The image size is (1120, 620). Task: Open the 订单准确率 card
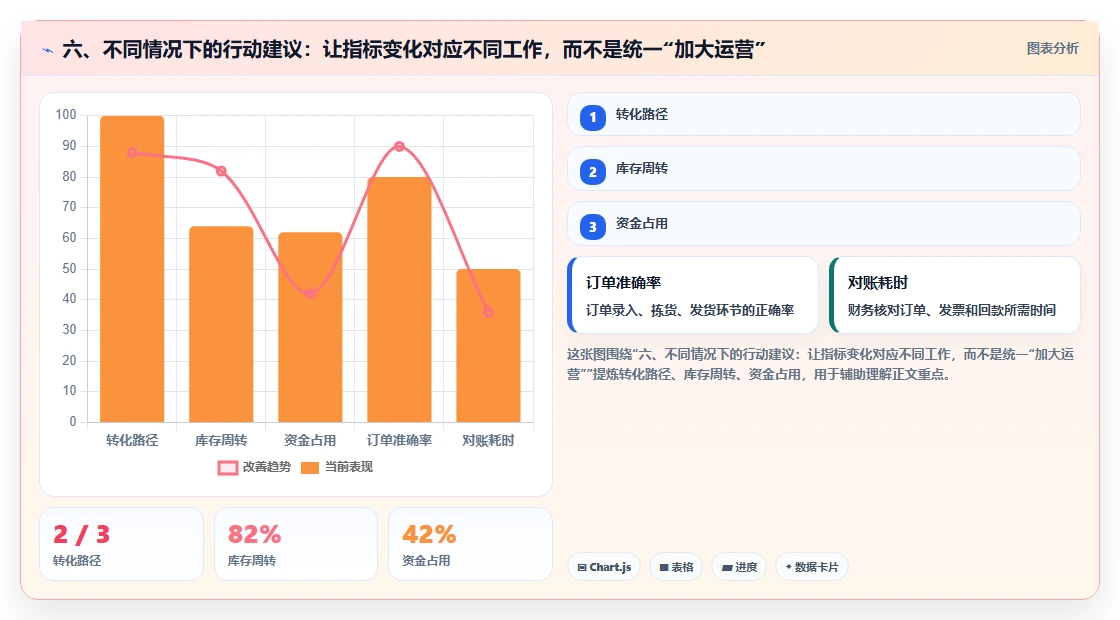[693, 295]
